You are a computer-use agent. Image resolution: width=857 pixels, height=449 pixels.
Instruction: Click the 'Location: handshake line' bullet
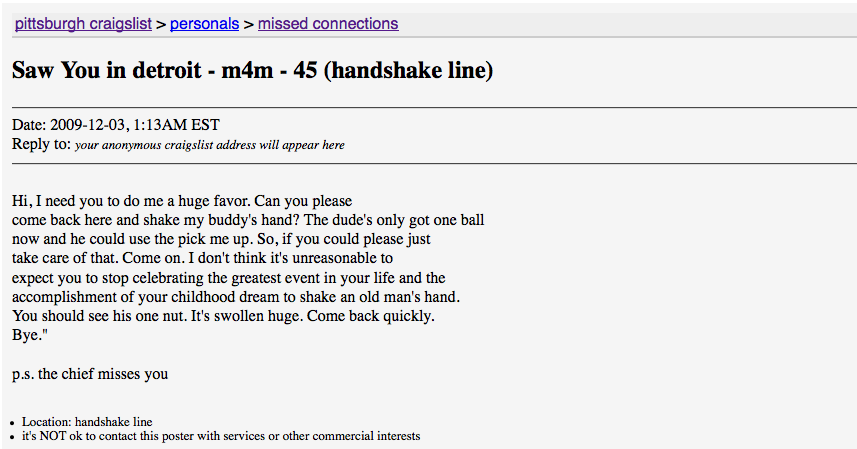click(87, 422)
